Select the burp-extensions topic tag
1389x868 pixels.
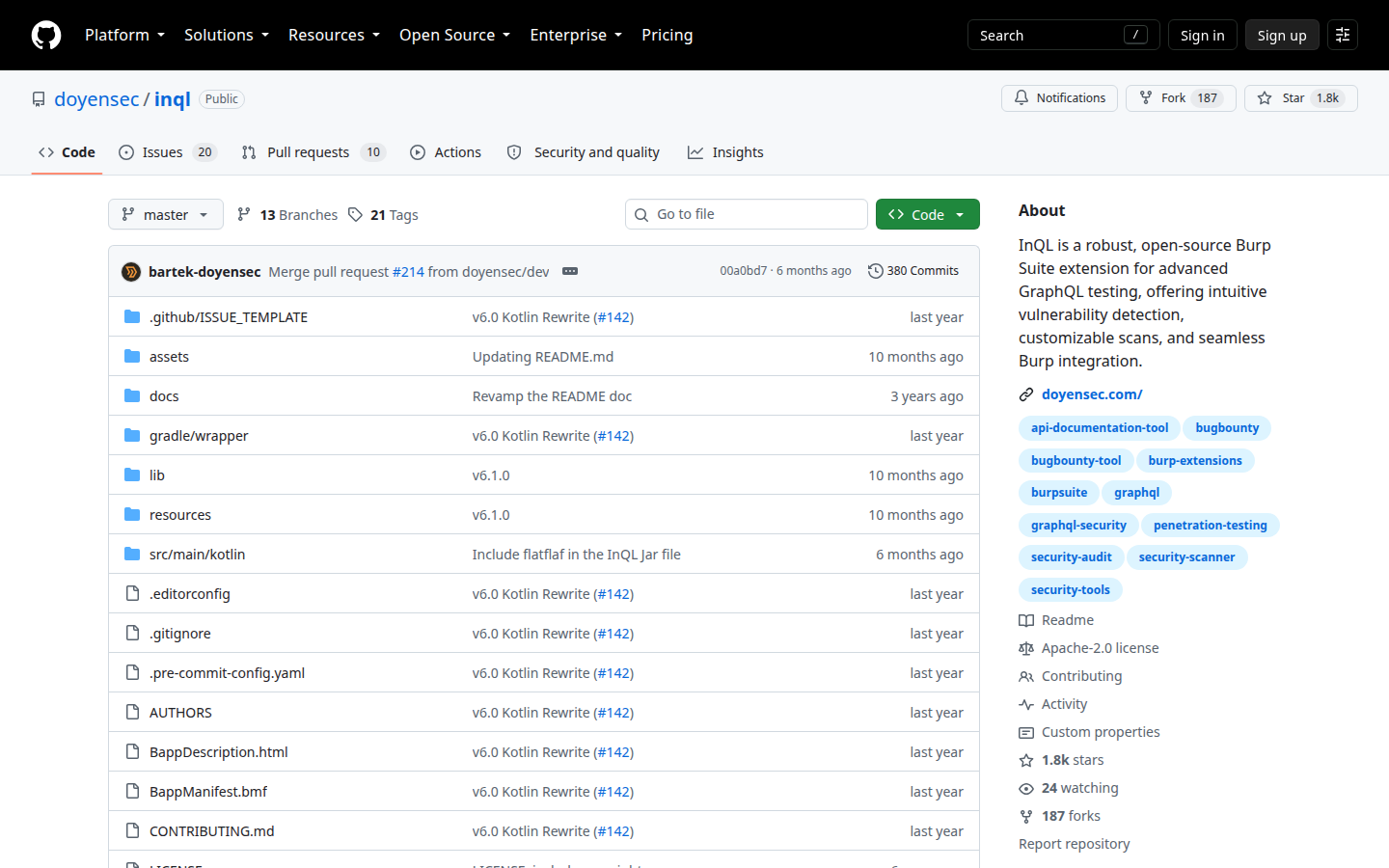(x=1195, y=461)
